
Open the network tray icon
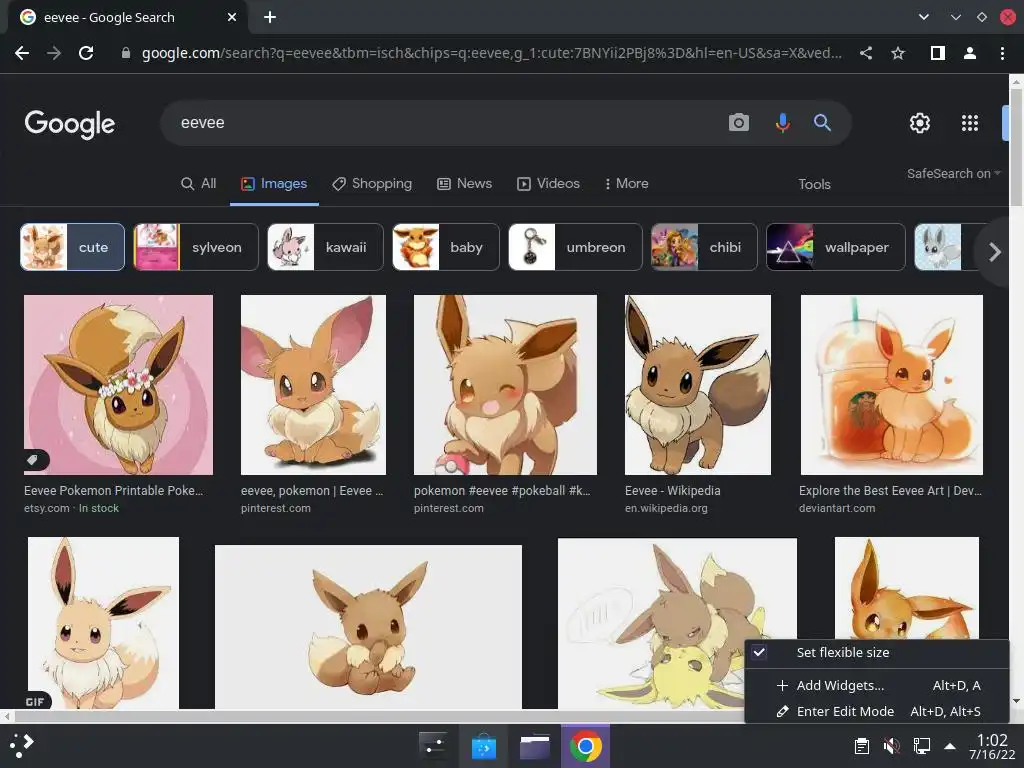coord(921,746)
